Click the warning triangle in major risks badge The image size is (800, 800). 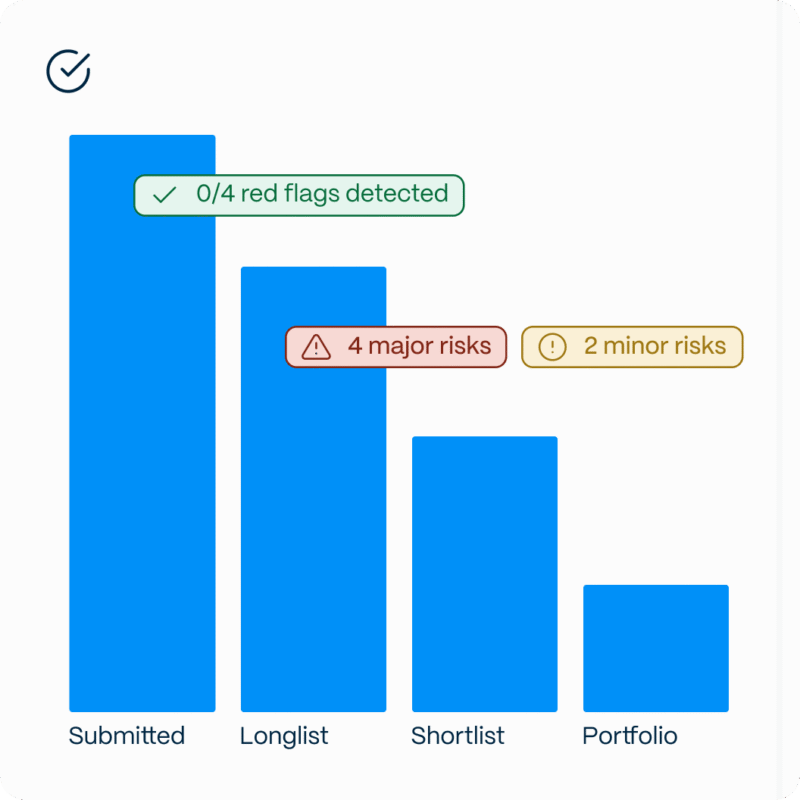[316, 347]
